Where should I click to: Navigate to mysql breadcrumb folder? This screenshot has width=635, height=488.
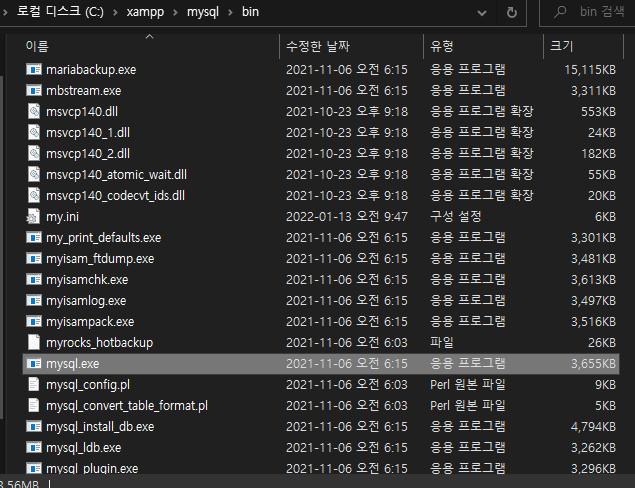(203, 12)
